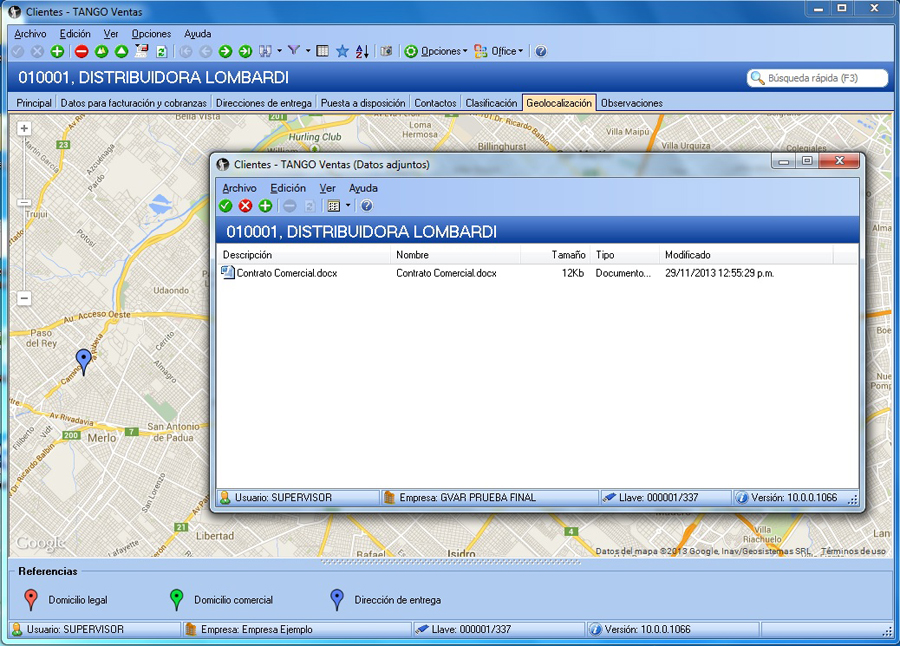Viewport: 900px width, 646px height.
Task: Click the A-Z sort icon
Action: tap(362, 52)
